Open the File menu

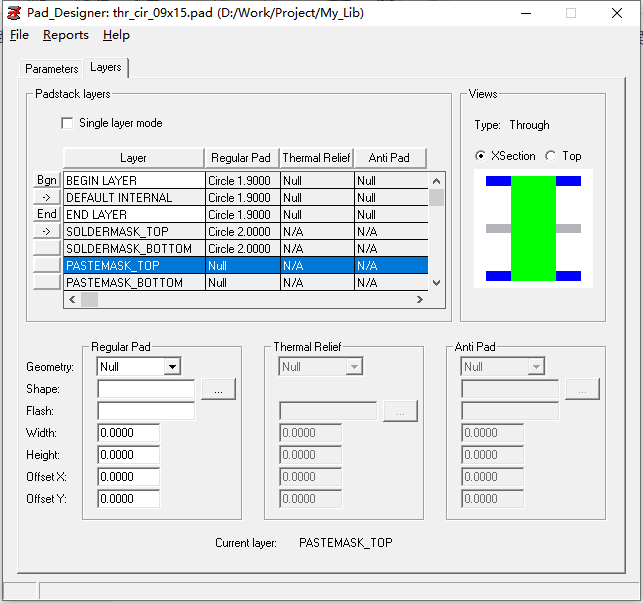coord(19,35)
